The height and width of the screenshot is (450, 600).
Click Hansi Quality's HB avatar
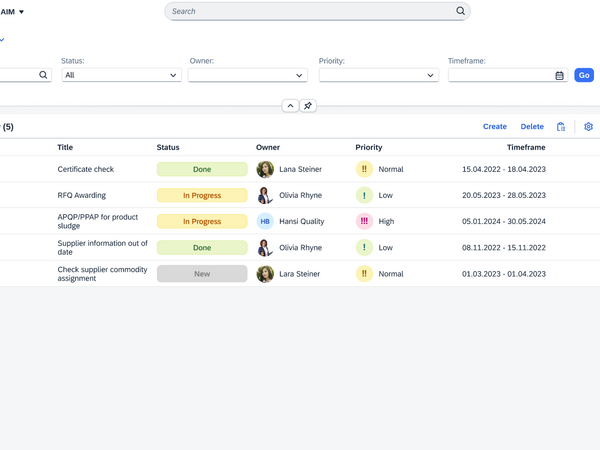point(265,222)
